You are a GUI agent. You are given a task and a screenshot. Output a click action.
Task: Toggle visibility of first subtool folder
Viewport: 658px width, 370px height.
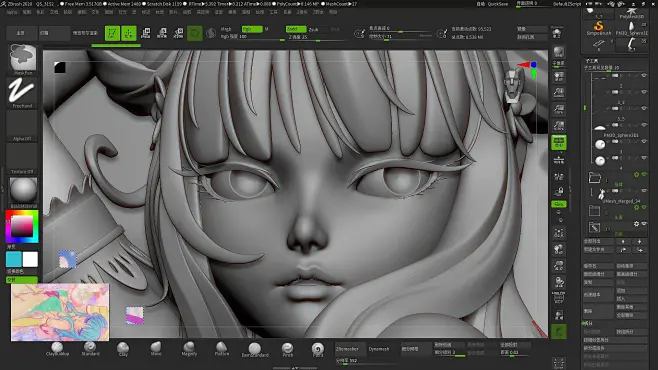pyautogui.click(x=644, y=174)
